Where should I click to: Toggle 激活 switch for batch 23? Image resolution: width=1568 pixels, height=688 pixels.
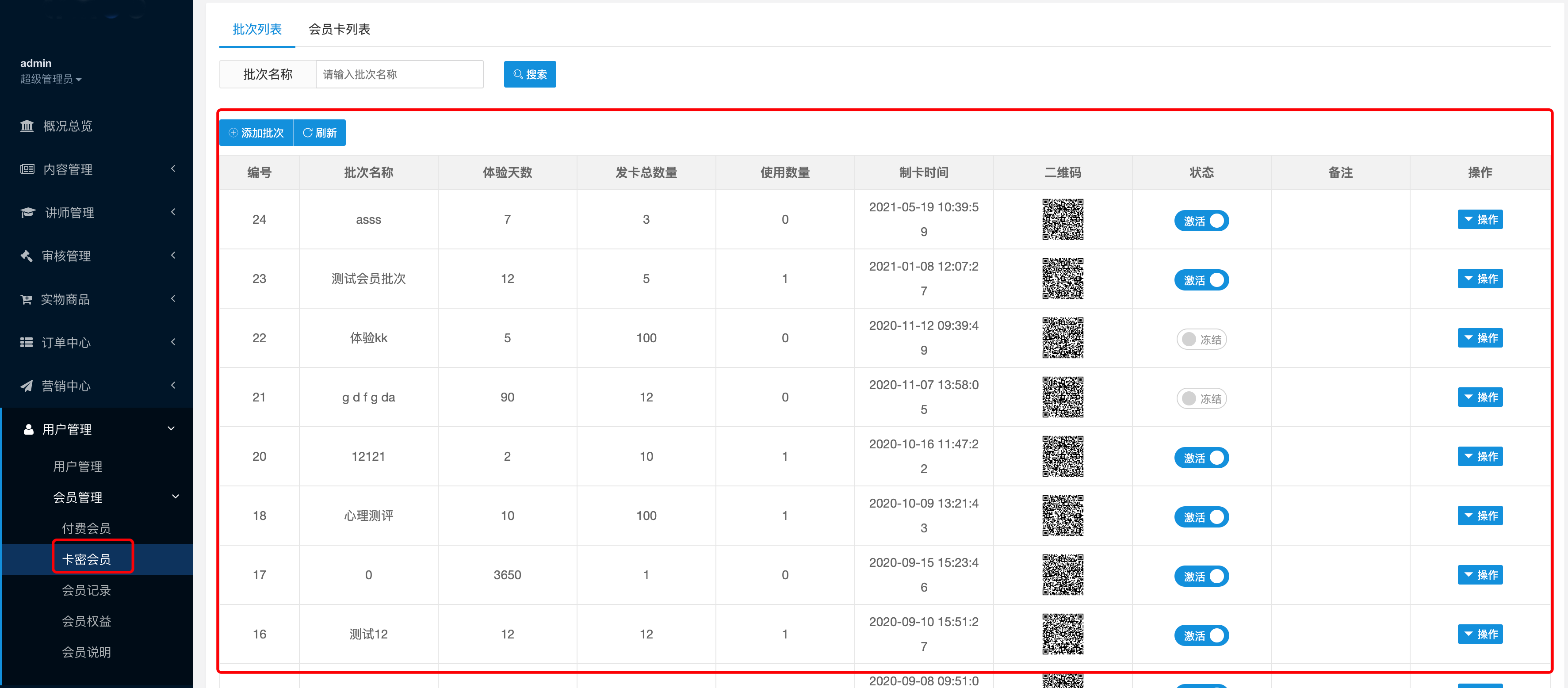coord(1201,280)
